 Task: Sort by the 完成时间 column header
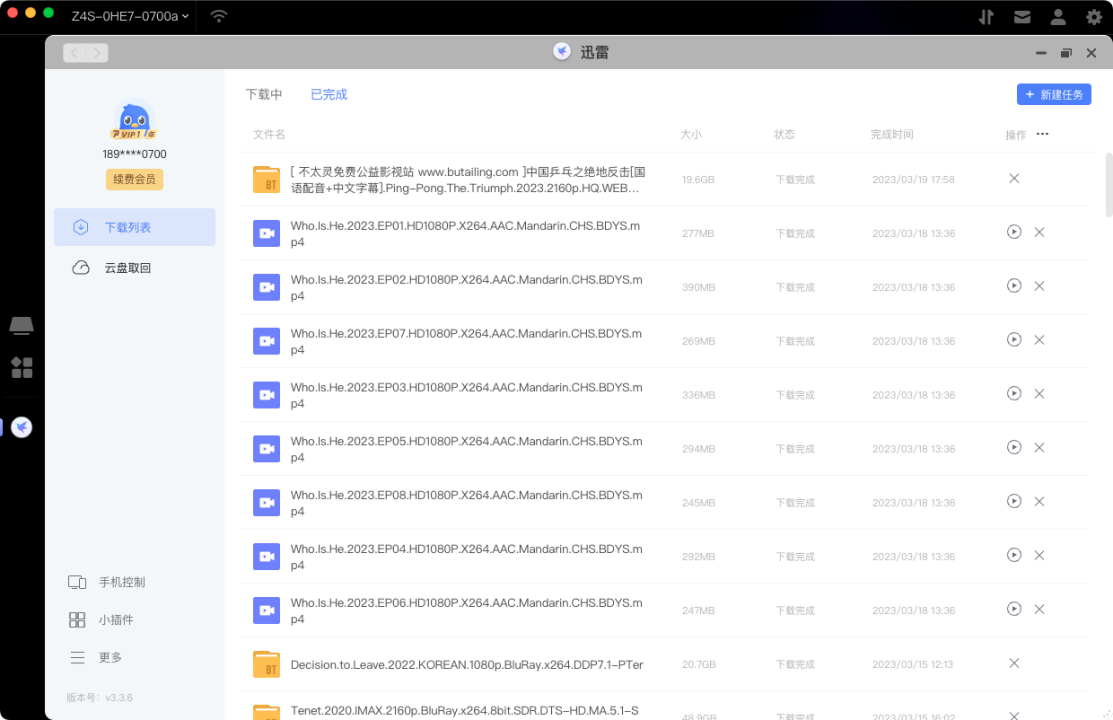[x=892, y=134]
